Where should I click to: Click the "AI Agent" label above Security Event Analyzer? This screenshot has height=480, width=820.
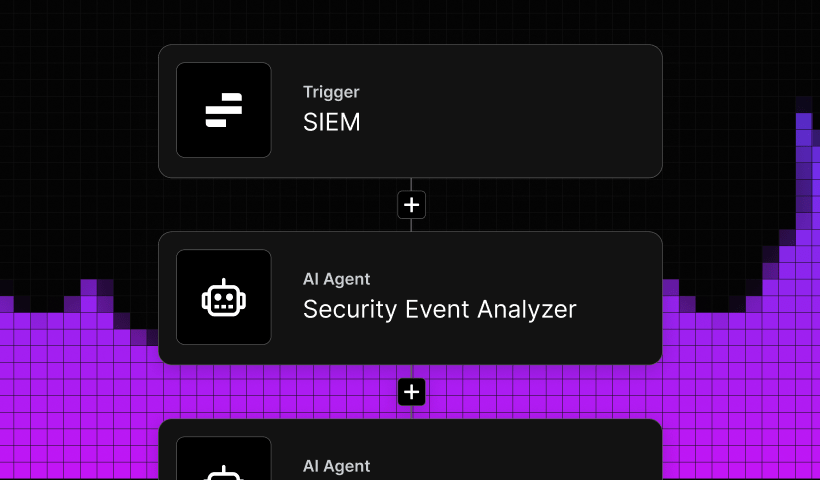[336, 279]
